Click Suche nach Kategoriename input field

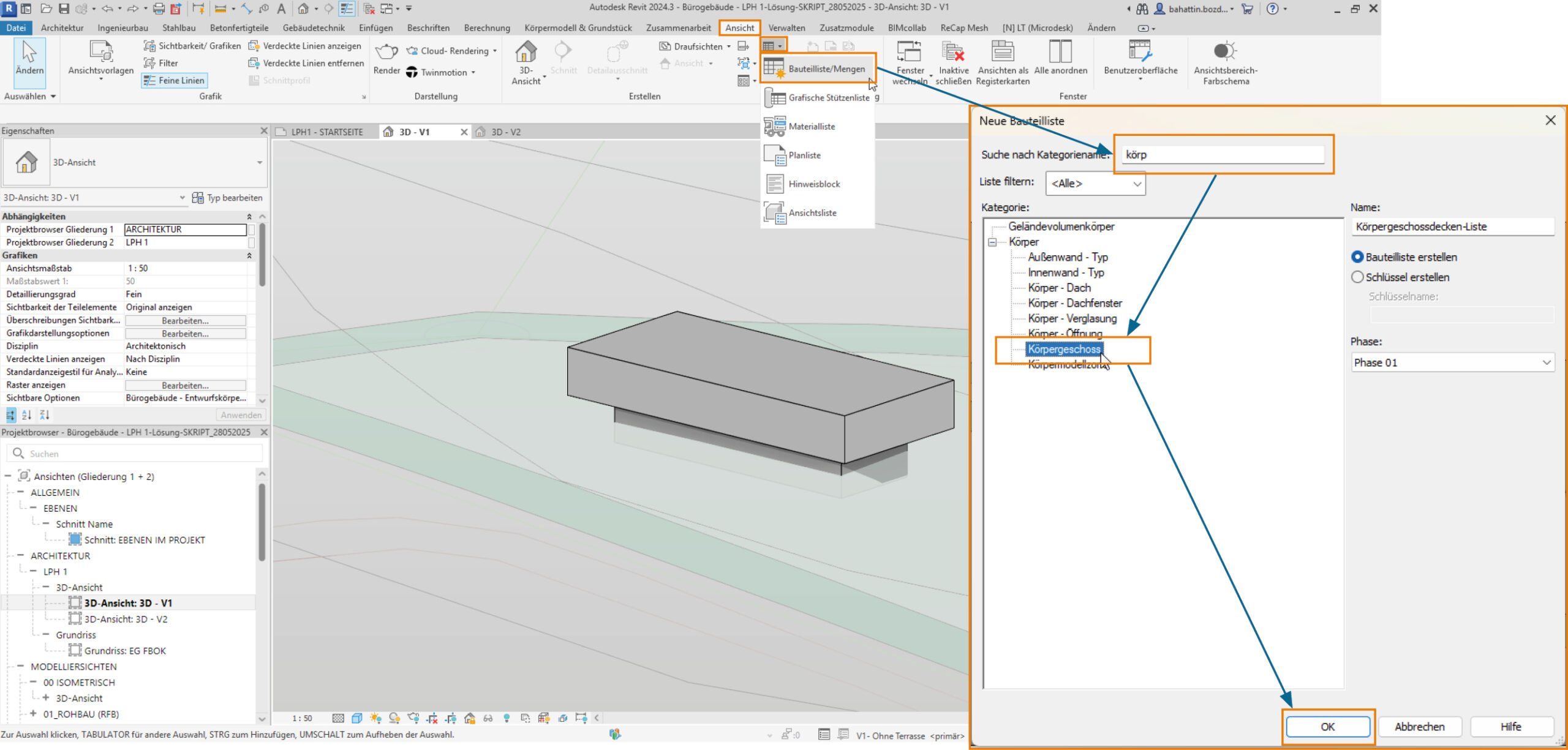[1223, 154]
